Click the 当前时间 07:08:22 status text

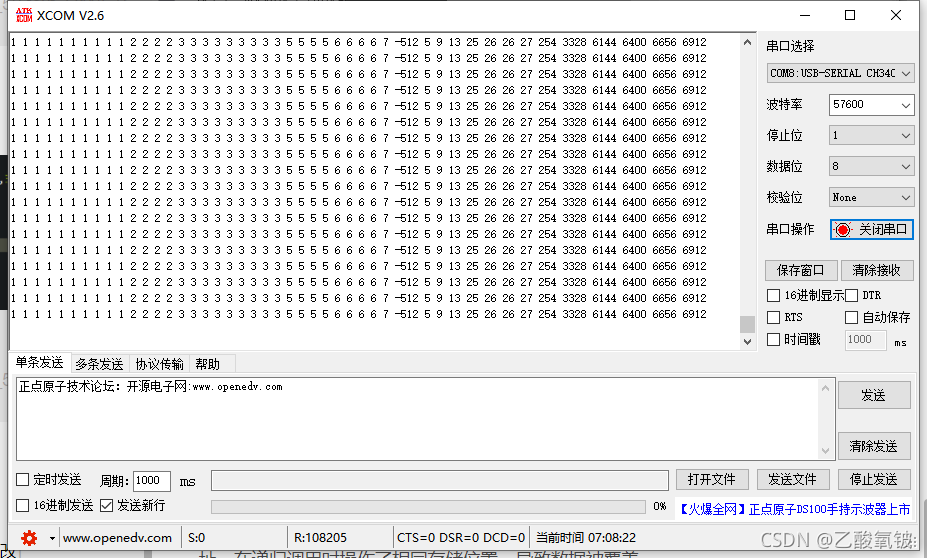[586, 538]
